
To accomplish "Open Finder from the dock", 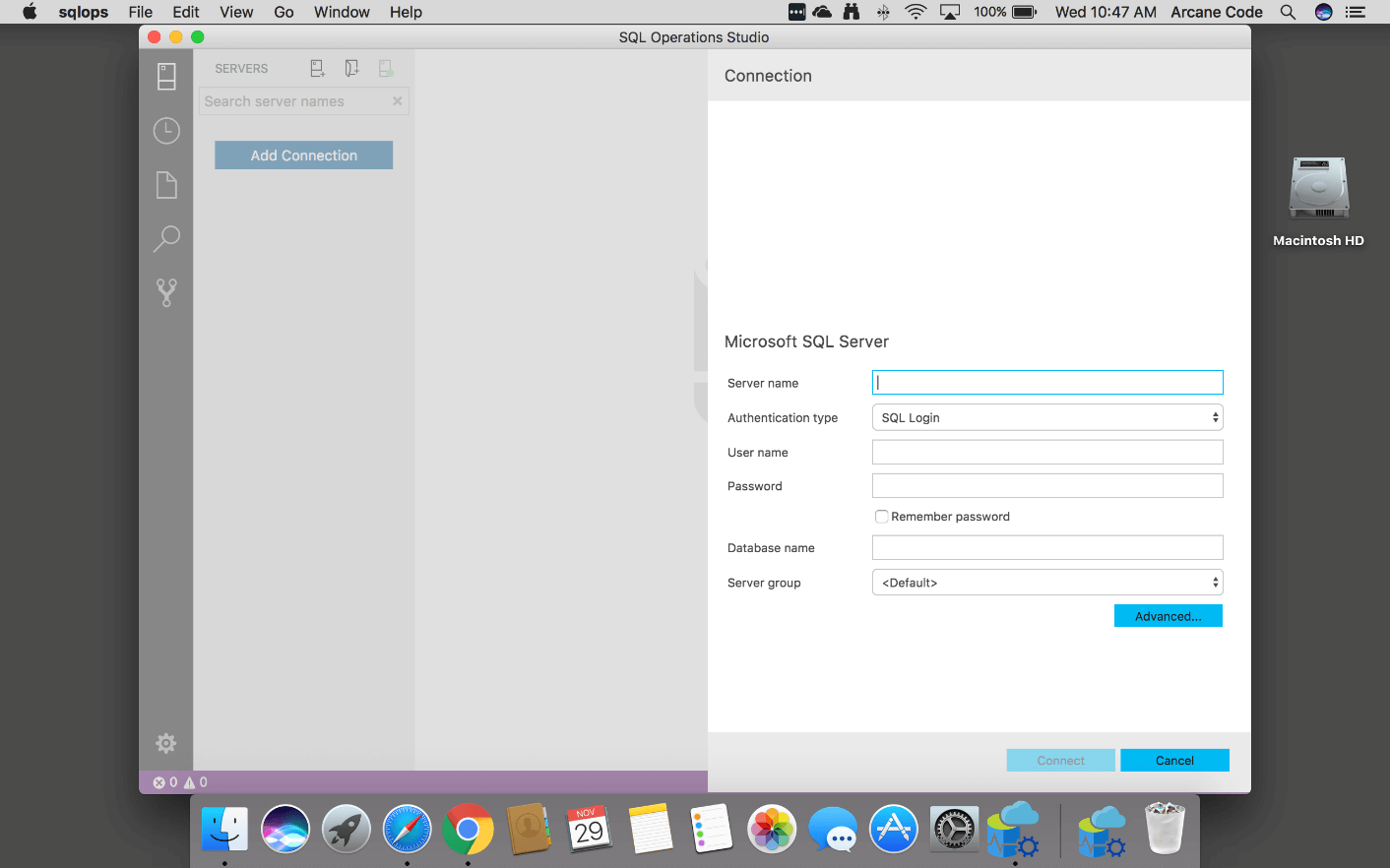I will point(225,830).
